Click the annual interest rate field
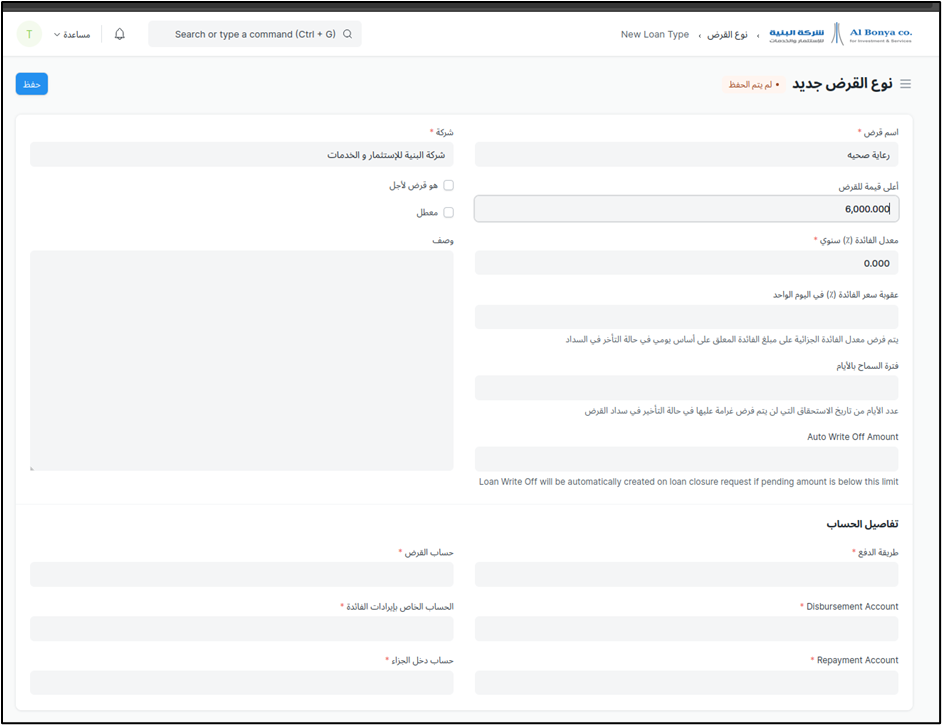Image resolution: width=942 pixels, height=725 pixels. [686, 263]
